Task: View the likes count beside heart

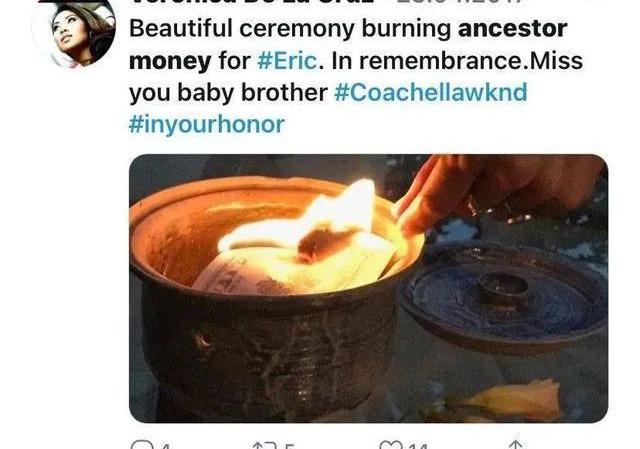Action: click(418, 446)
